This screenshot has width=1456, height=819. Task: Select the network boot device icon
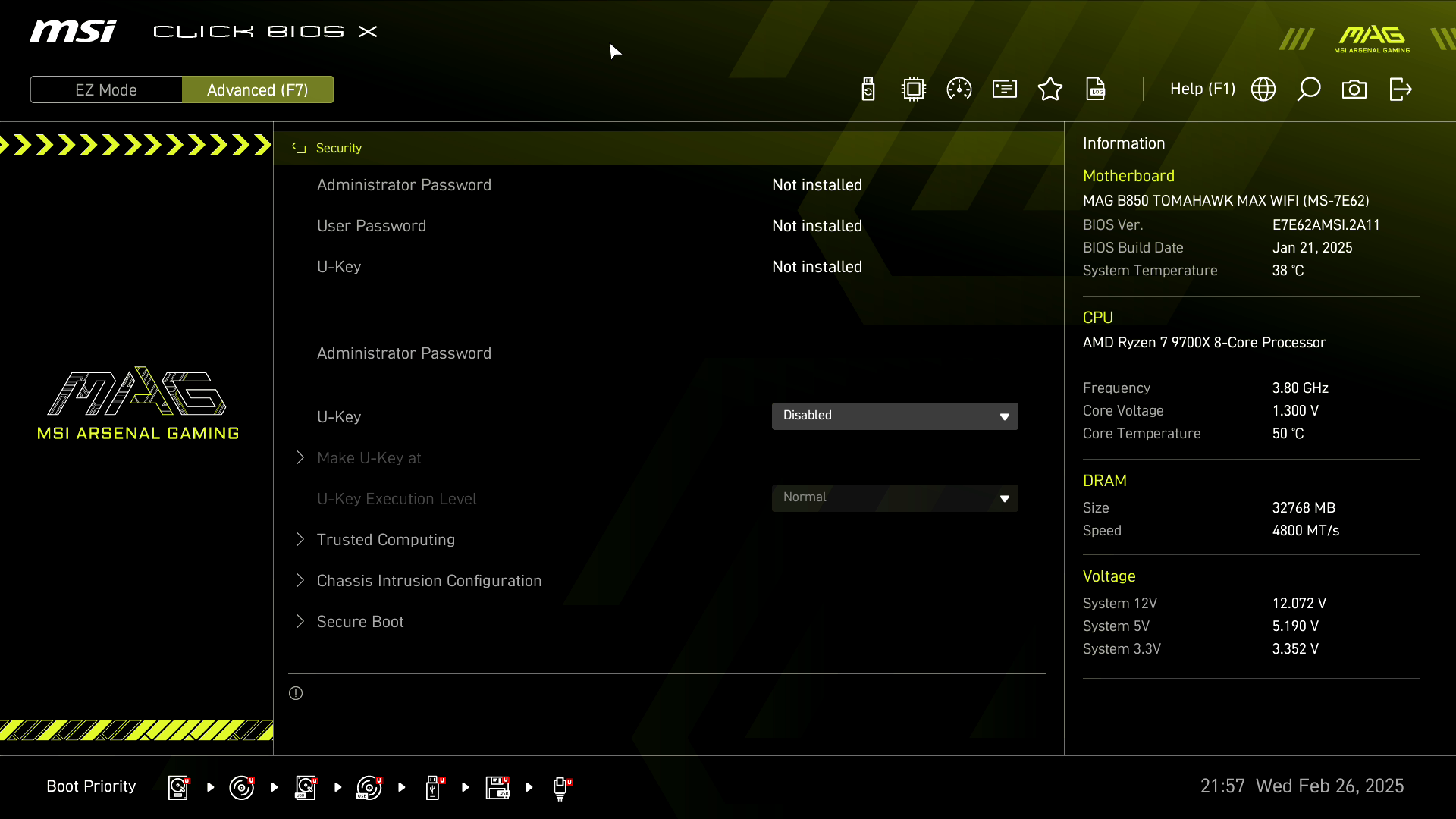[560, 787]
